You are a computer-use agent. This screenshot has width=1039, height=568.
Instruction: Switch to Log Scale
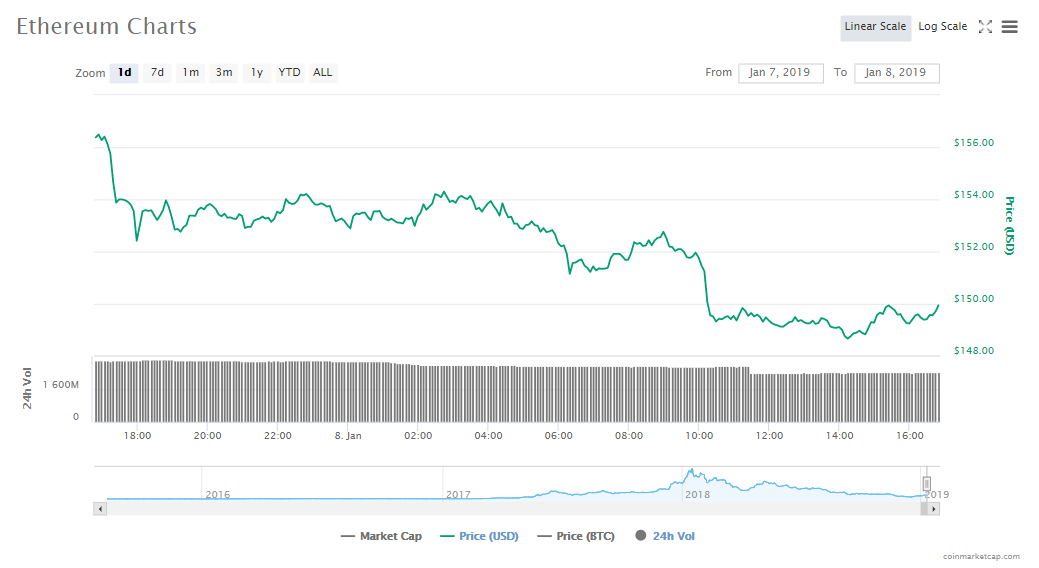coord(943,27)
